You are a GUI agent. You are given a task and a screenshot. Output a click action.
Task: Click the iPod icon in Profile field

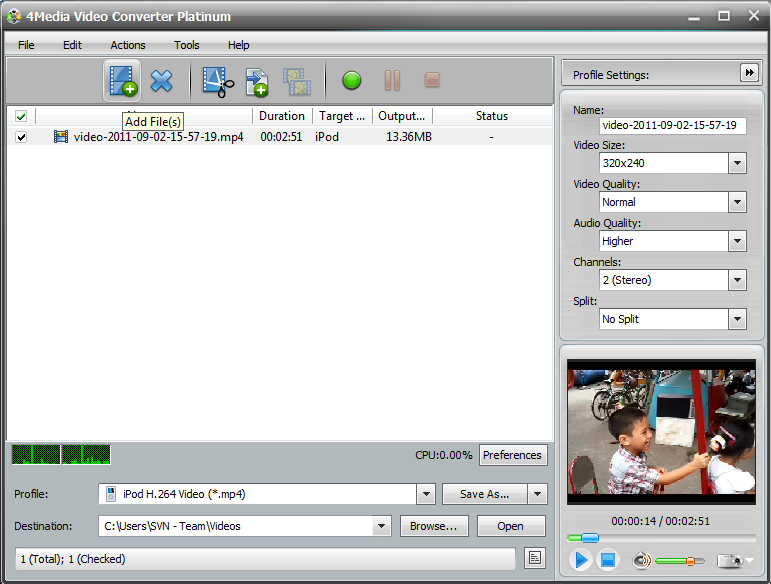112,494
